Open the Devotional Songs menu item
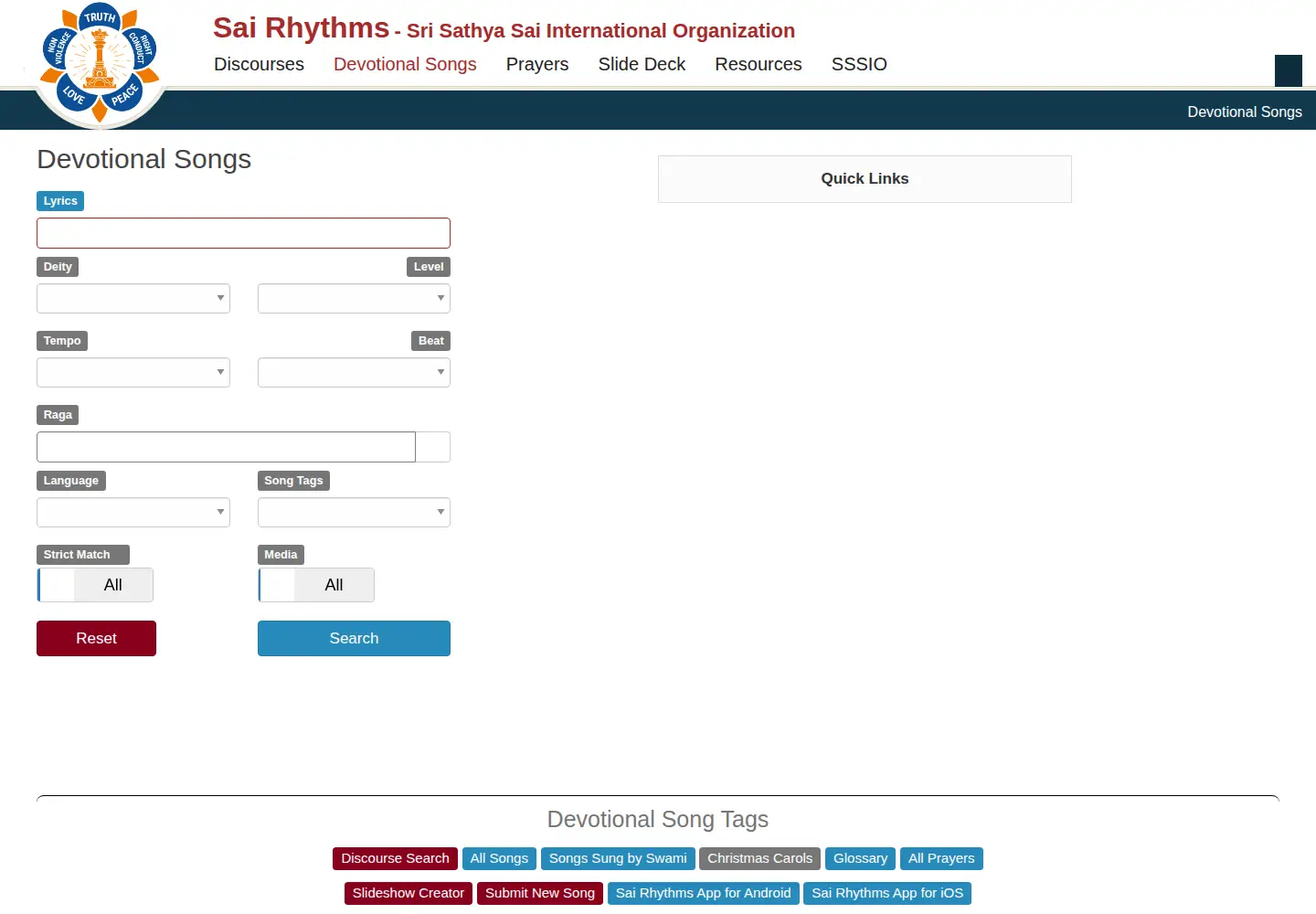This screenshot has height=914, width=1316. coord(405,64)
